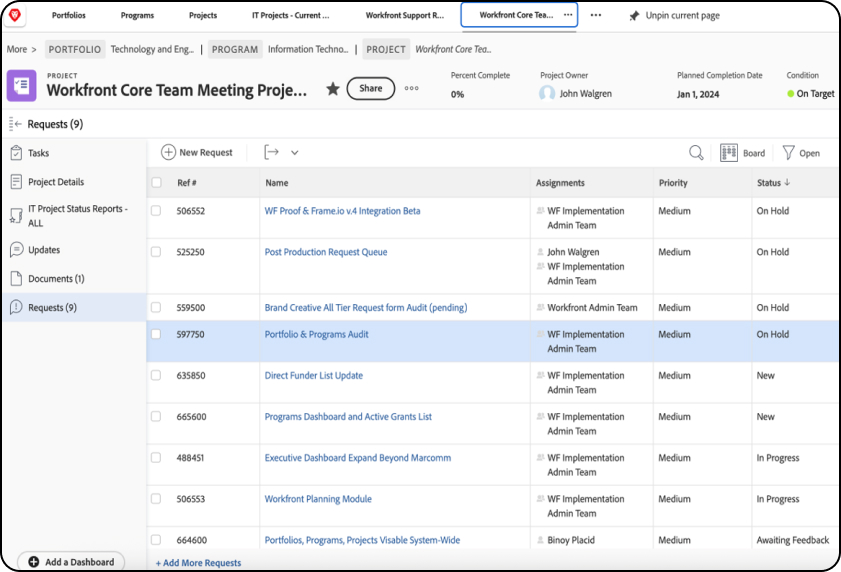Image resolution: width=841 pixels, height=572 pixels.
Task: Click the purple project type icon
Action: click(x=21, y=85)
